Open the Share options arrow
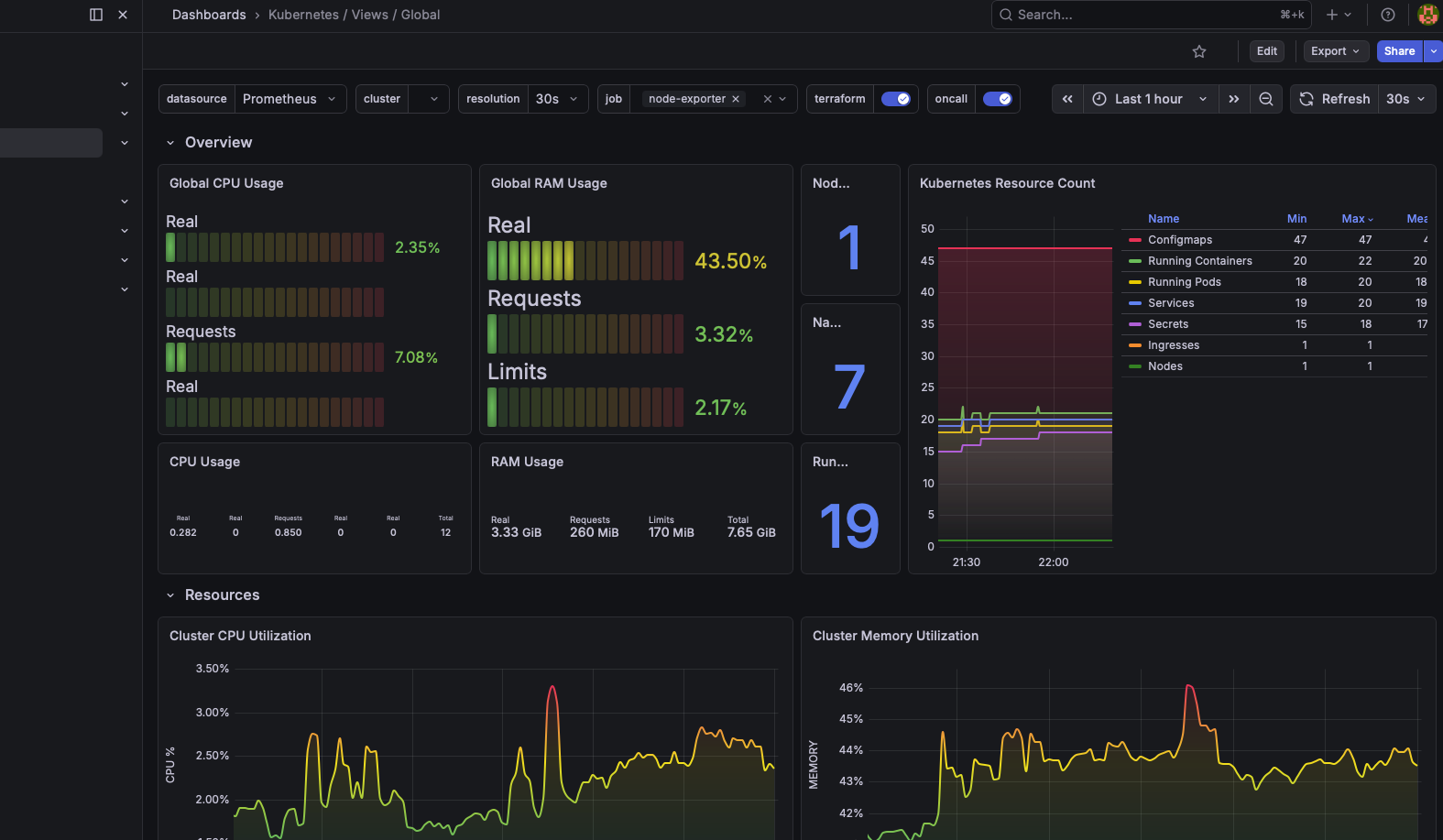 [1434, 51]
